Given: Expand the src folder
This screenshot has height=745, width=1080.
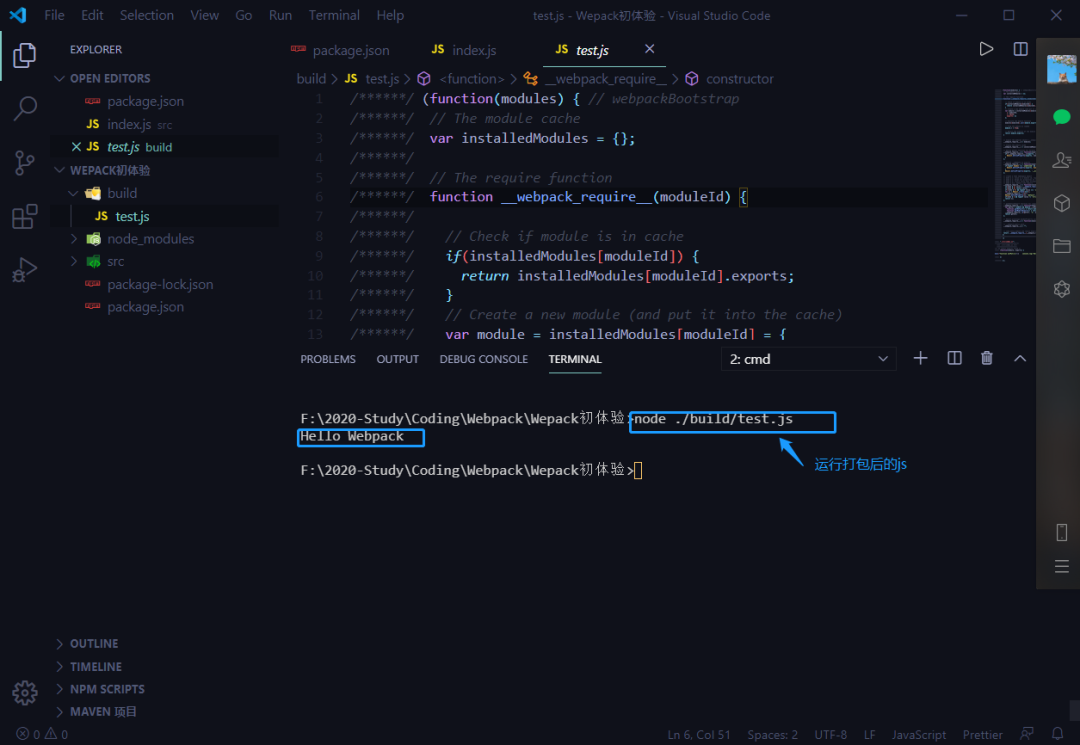Looking at the screenshot, I should [x=74, y=262].
